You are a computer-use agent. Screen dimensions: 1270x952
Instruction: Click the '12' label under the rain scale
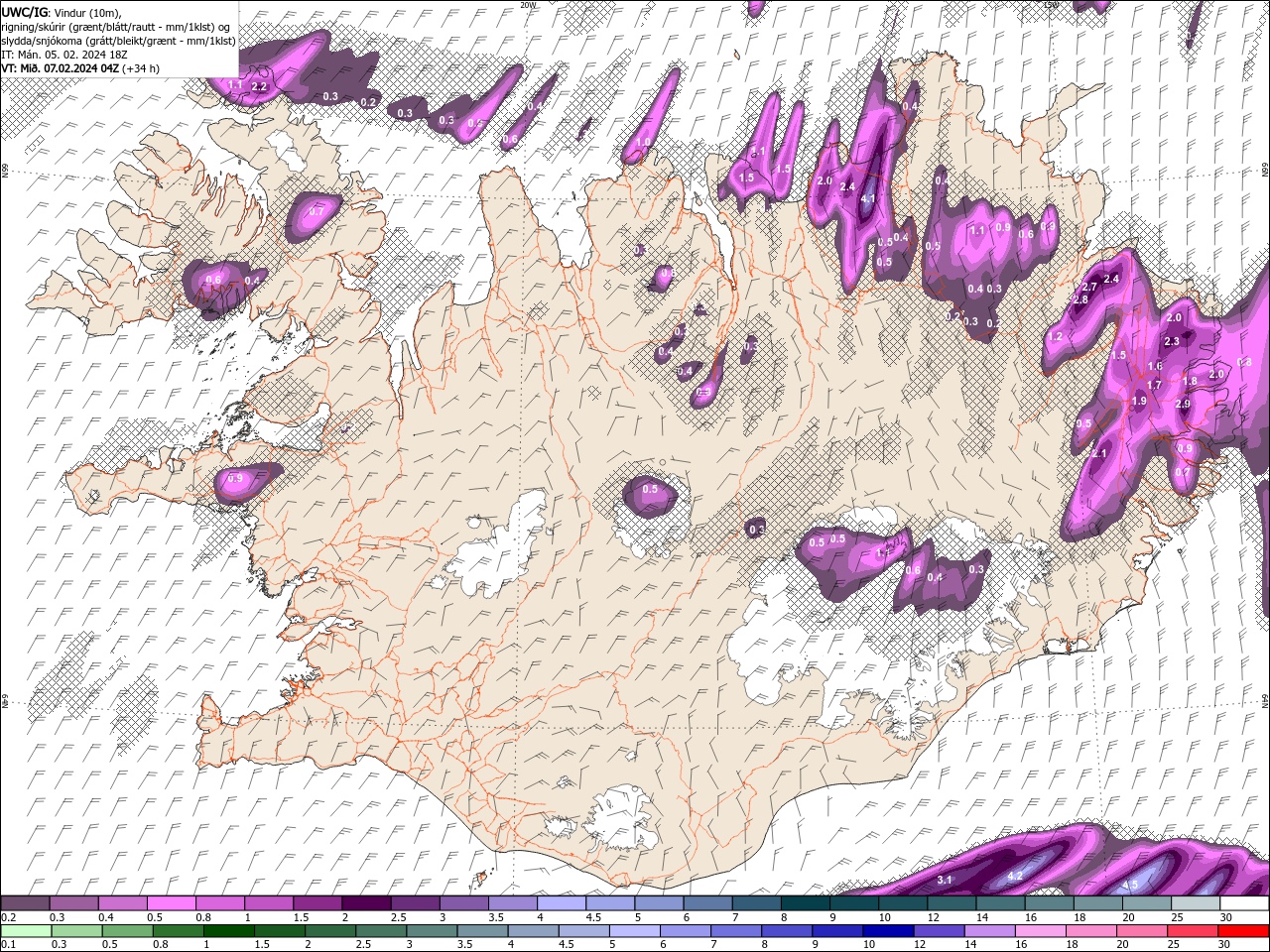pyautogui.click(x=919, y=945)
